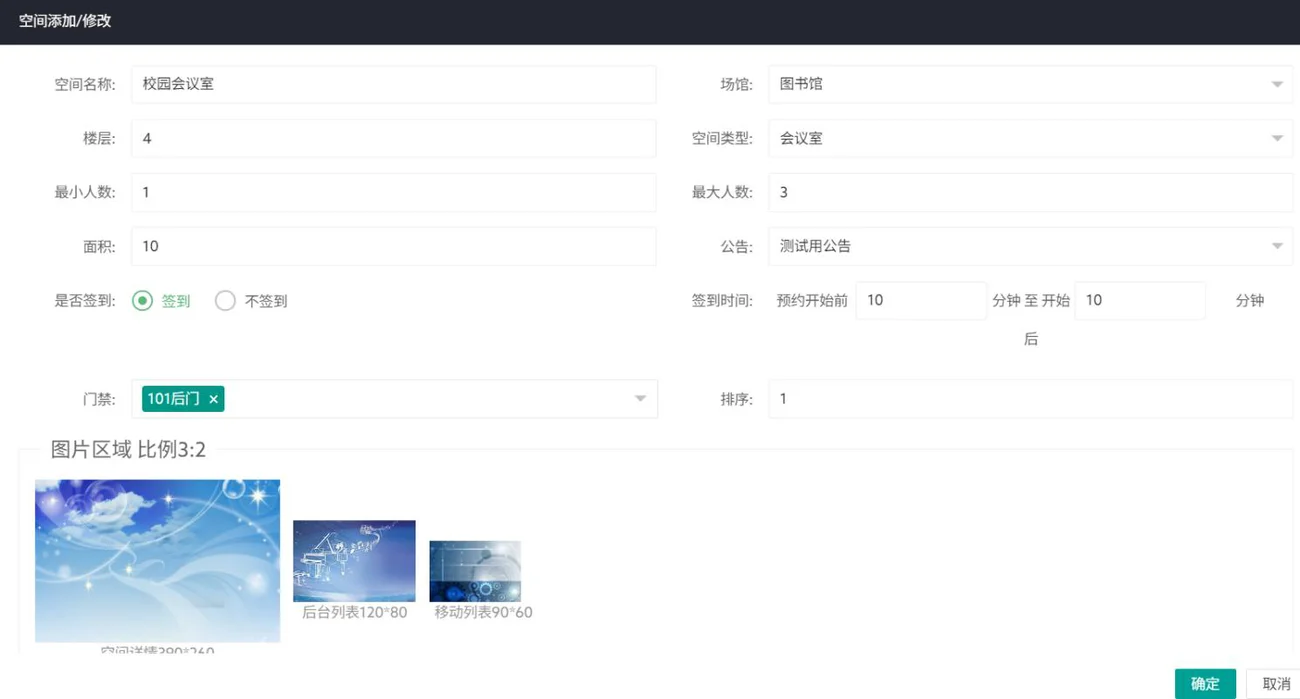The width and height of the screenshot is (1300, 699).
Task: Click the 后台列表120*80 piano thumbnail
Action: (x=354, y=561)
